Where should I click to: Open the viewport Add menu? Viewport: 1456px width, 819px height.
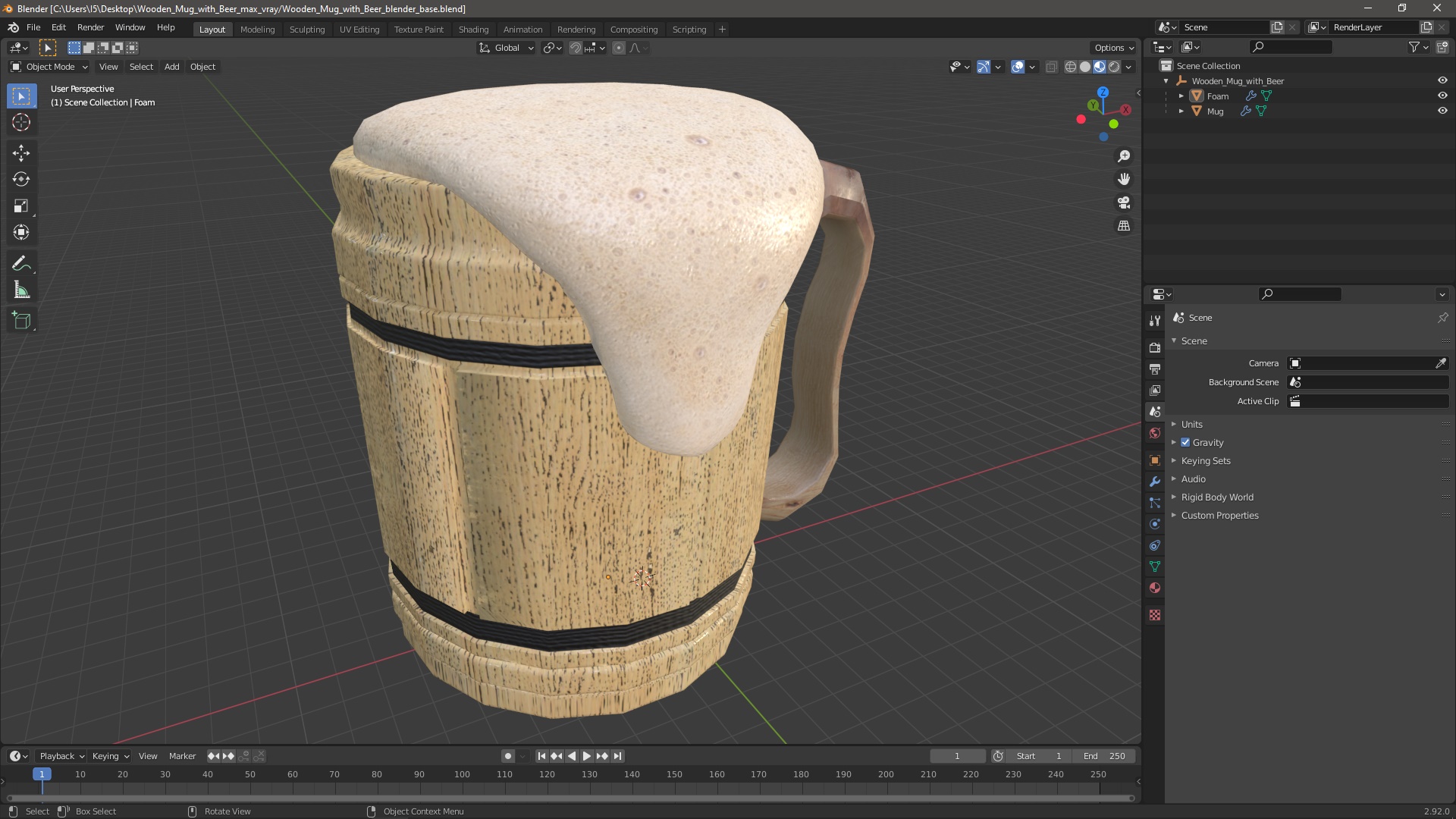click(172, 67)
